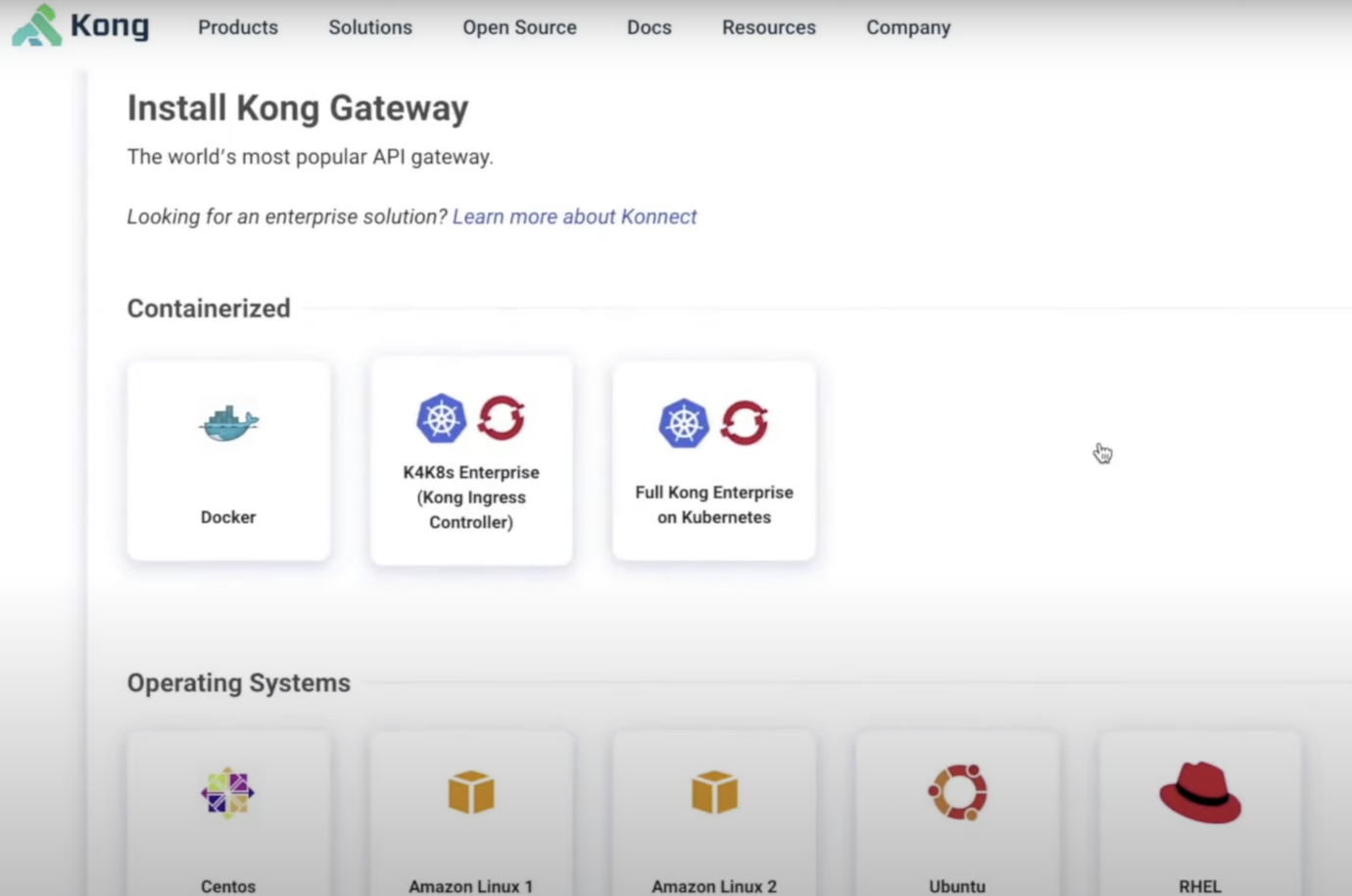1352x896 pixels.
Task: Select the RHEL operating system card
Action: tap(1199, 813)
